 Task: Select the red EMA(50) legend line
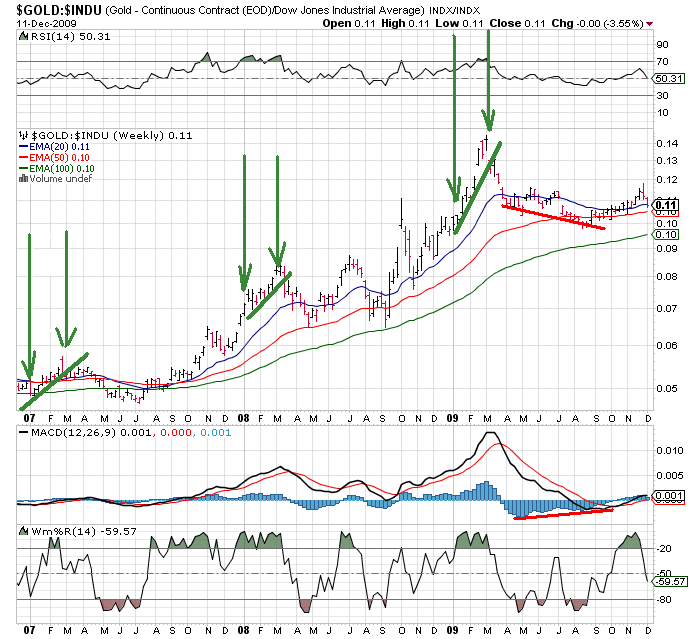tap(24, 157)
